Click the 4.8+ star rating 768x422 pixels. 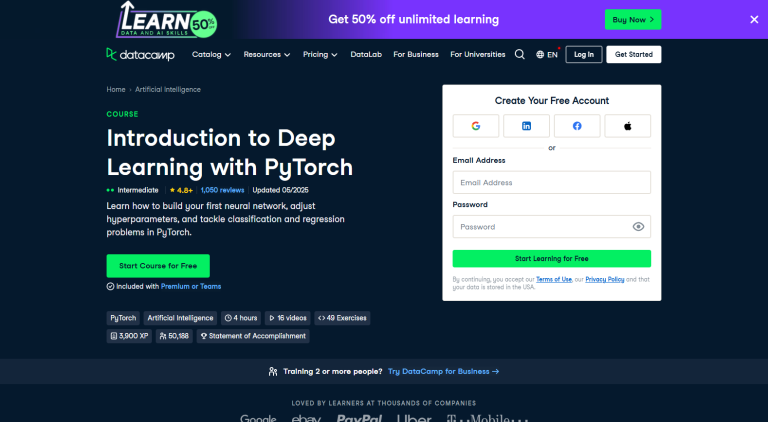pos(181,190)
